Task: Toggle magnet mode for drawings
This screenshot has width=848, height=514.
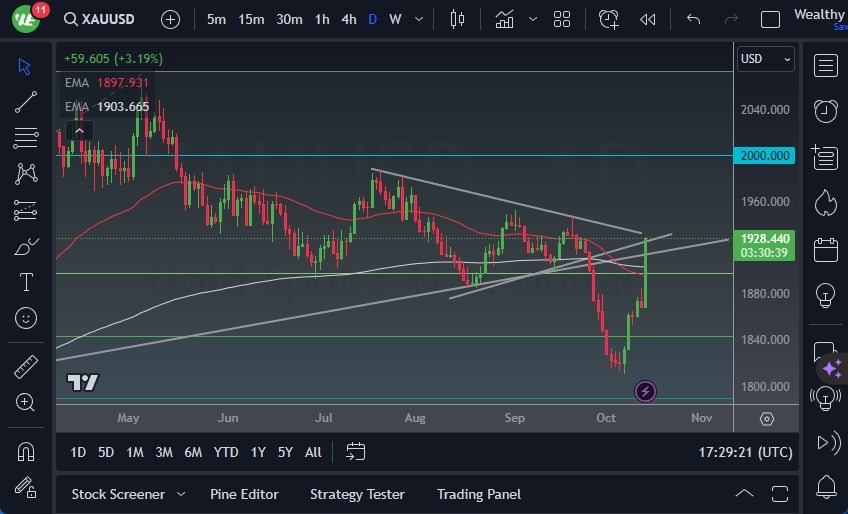Action: tap(26, 451)
